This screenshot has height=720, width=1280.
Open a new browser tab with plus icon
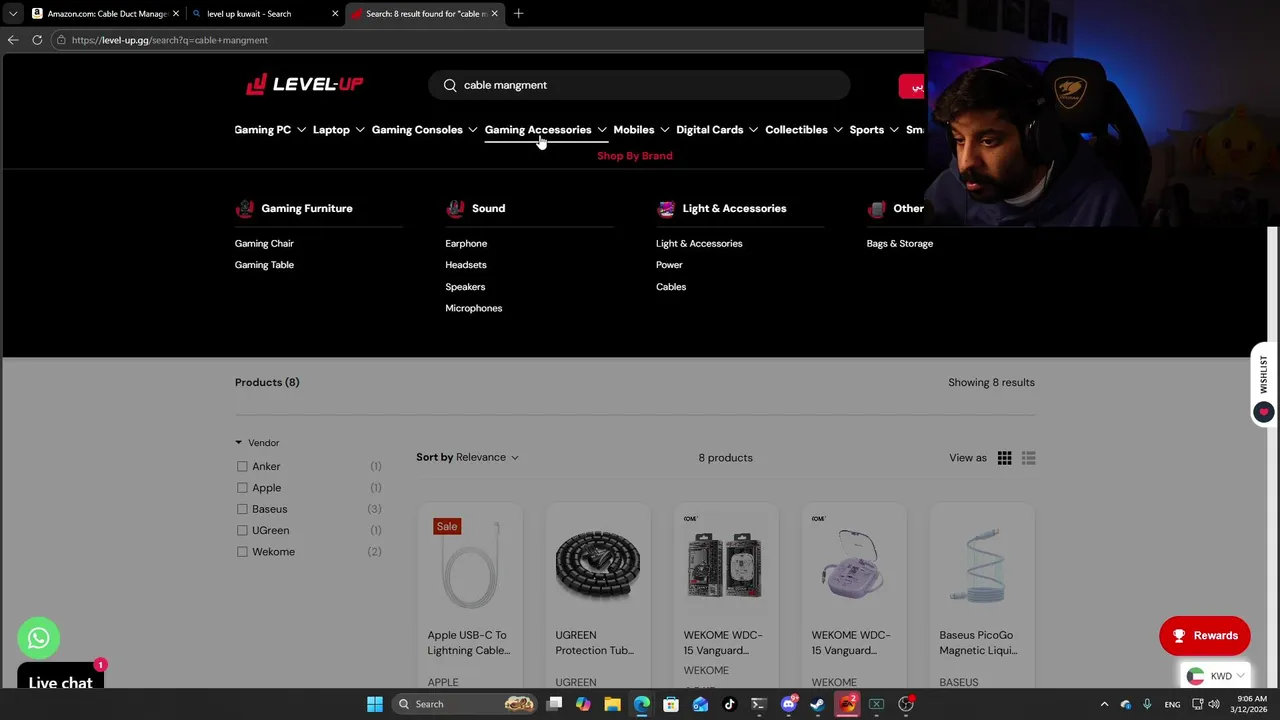pyautogui.click(x=518, y=14)
